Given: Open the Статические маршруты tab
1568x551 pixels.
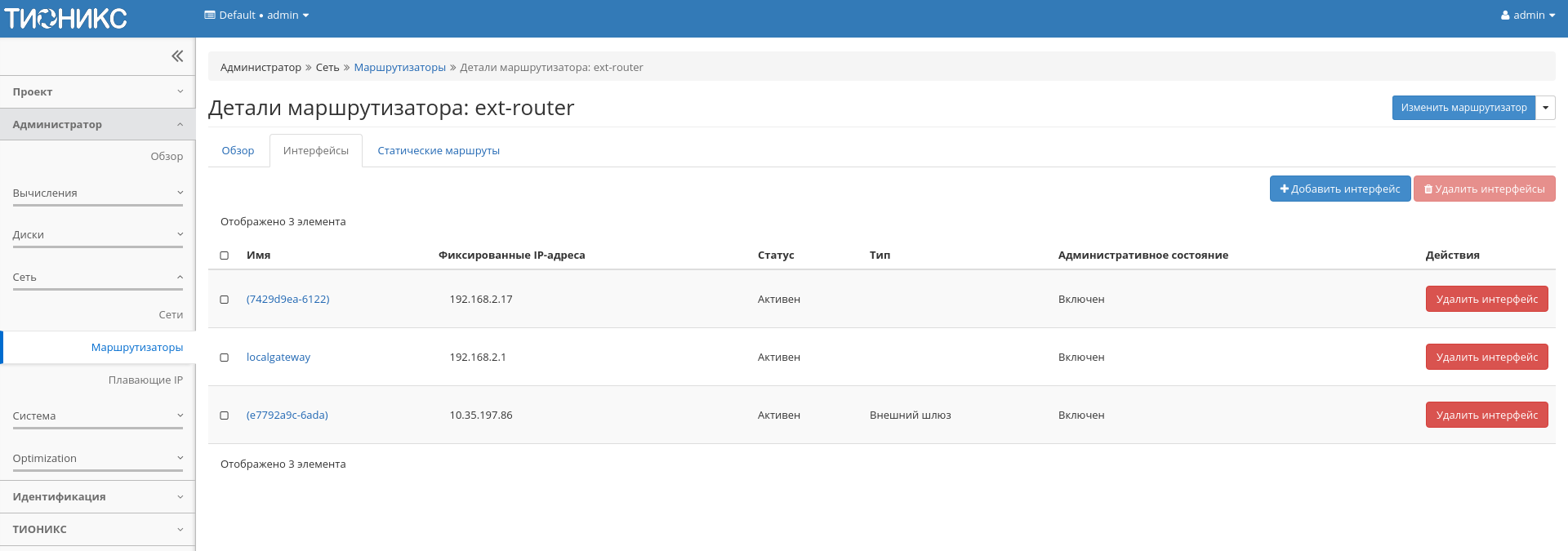Looking at the screenshot, I should [x=438, y=151].
